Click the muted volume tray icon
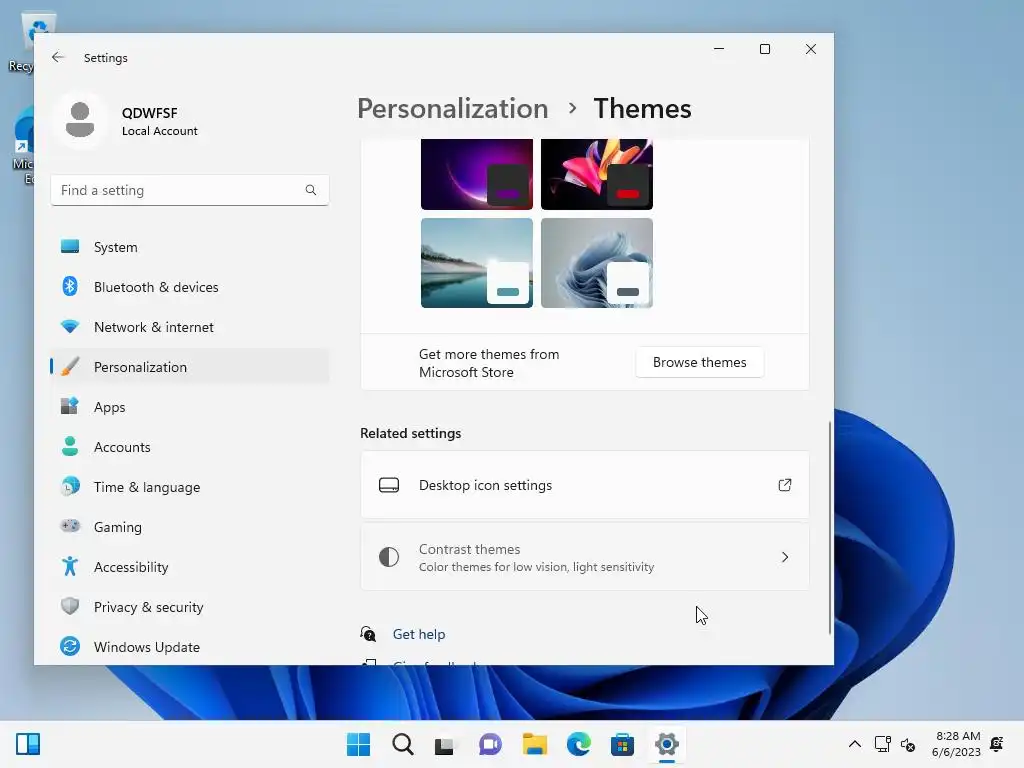The width and height of the screenshot is (1024, 768). 908,744
